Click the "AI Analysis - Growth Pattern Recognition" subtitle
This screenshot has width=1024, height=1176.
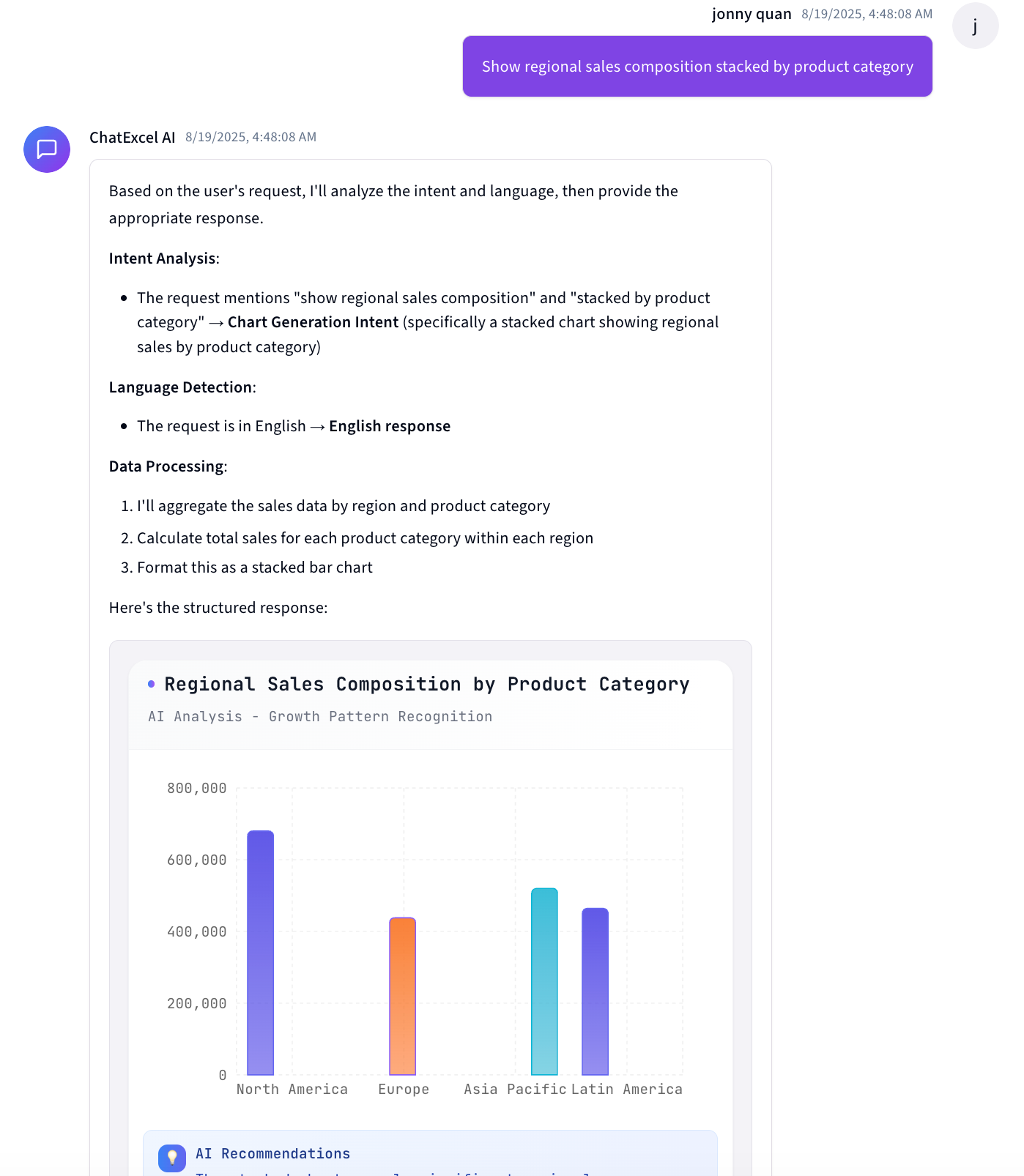pyautogui.click(x=319, y=716)
